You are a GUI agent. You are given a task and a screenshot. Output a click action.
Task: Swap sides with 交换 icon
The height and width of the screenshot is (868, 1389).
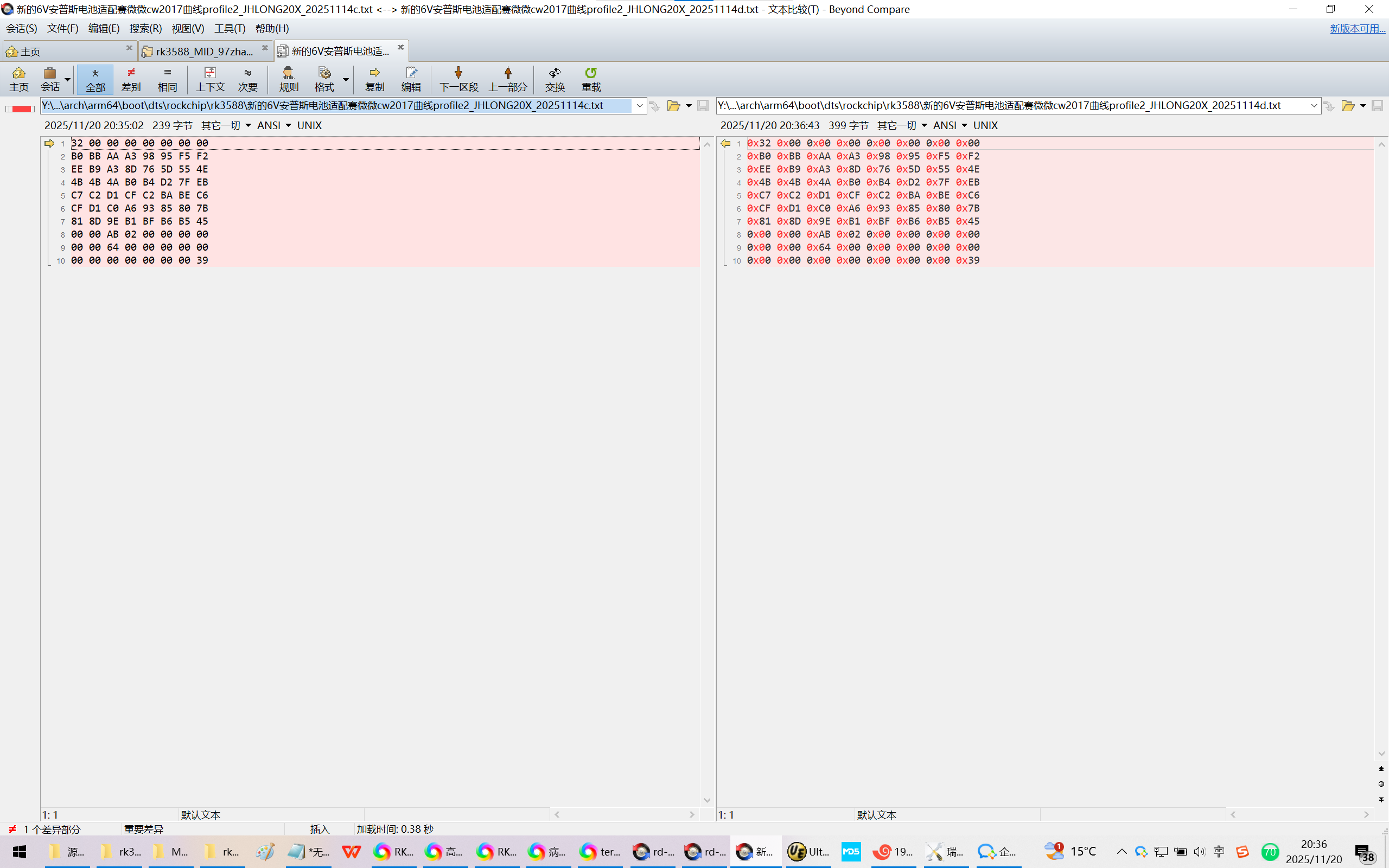click(555, 79)
